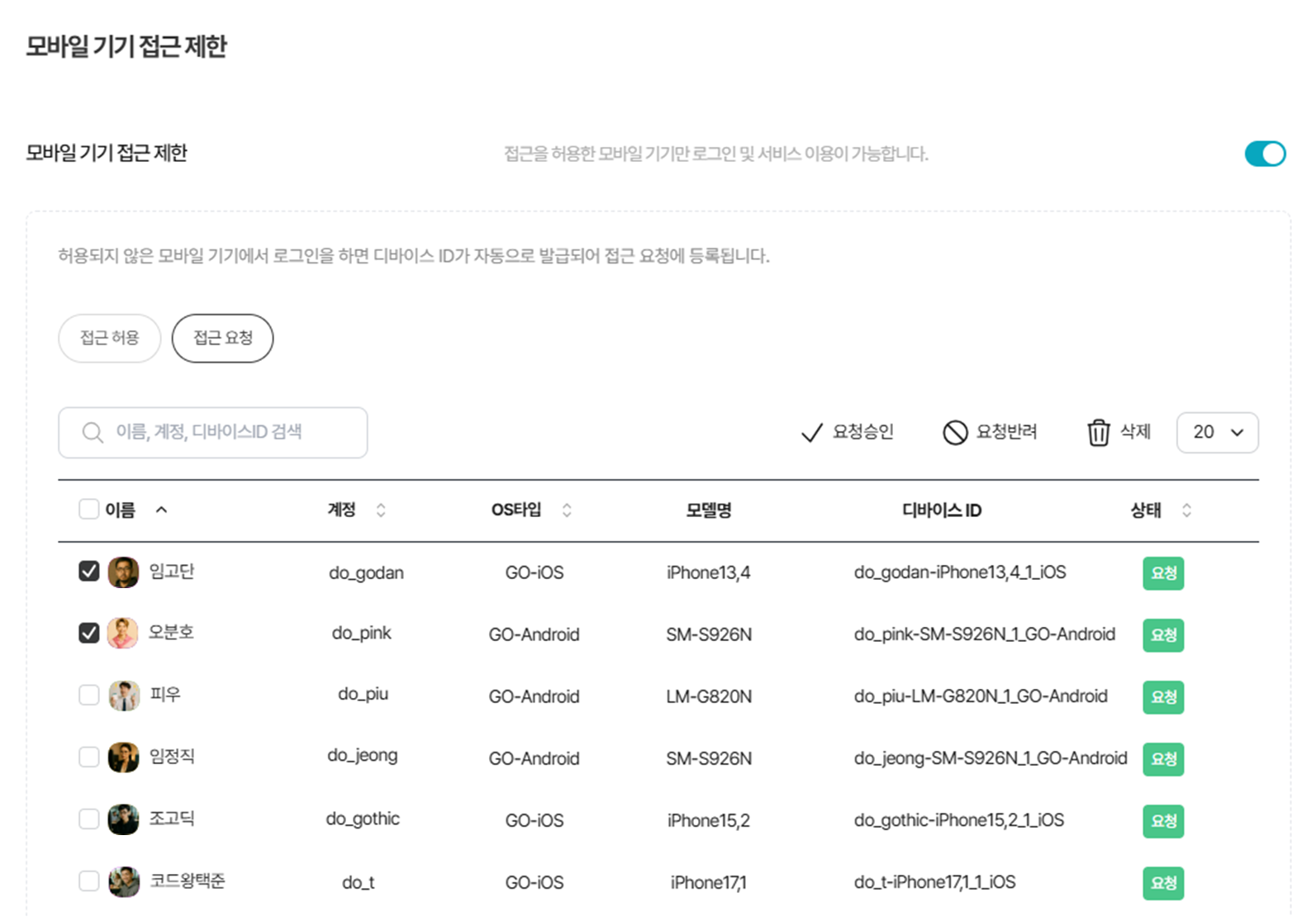Viewport: 1316px width, 921px height.
Task: Sort the 상태 column using its arrows
Action: point(1186,510)
